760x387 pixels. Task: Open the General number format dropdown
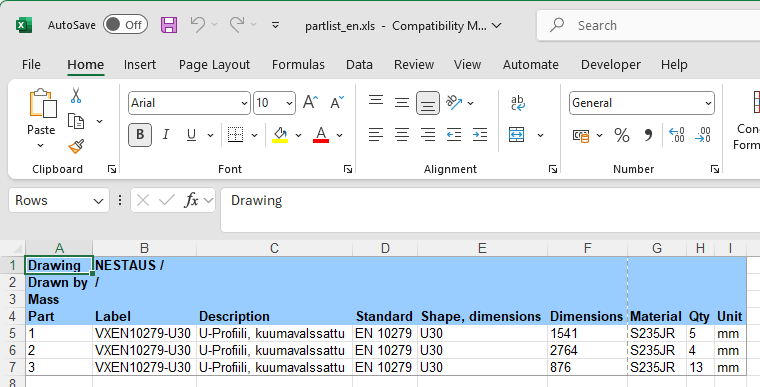tap(708, 103)
